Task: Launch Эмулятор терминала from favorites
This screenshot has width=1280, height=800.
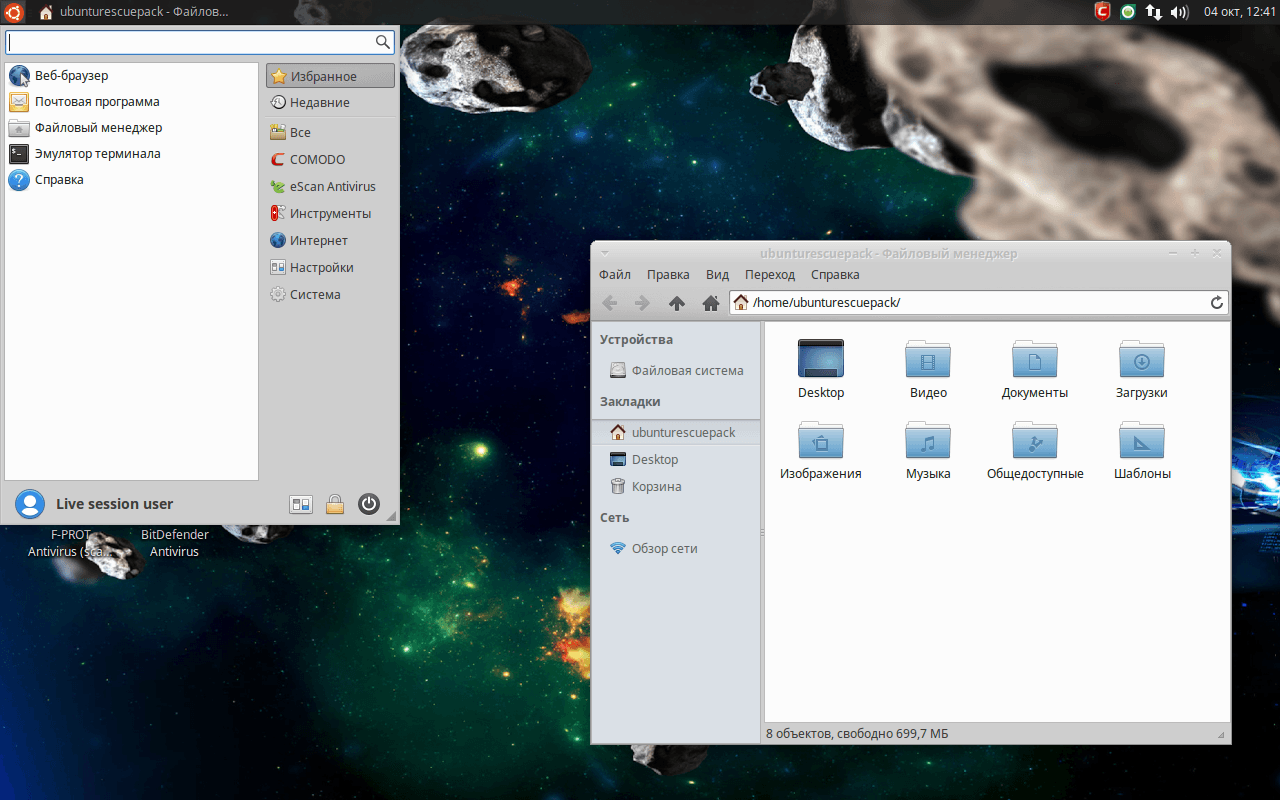Action: (97, 154)
